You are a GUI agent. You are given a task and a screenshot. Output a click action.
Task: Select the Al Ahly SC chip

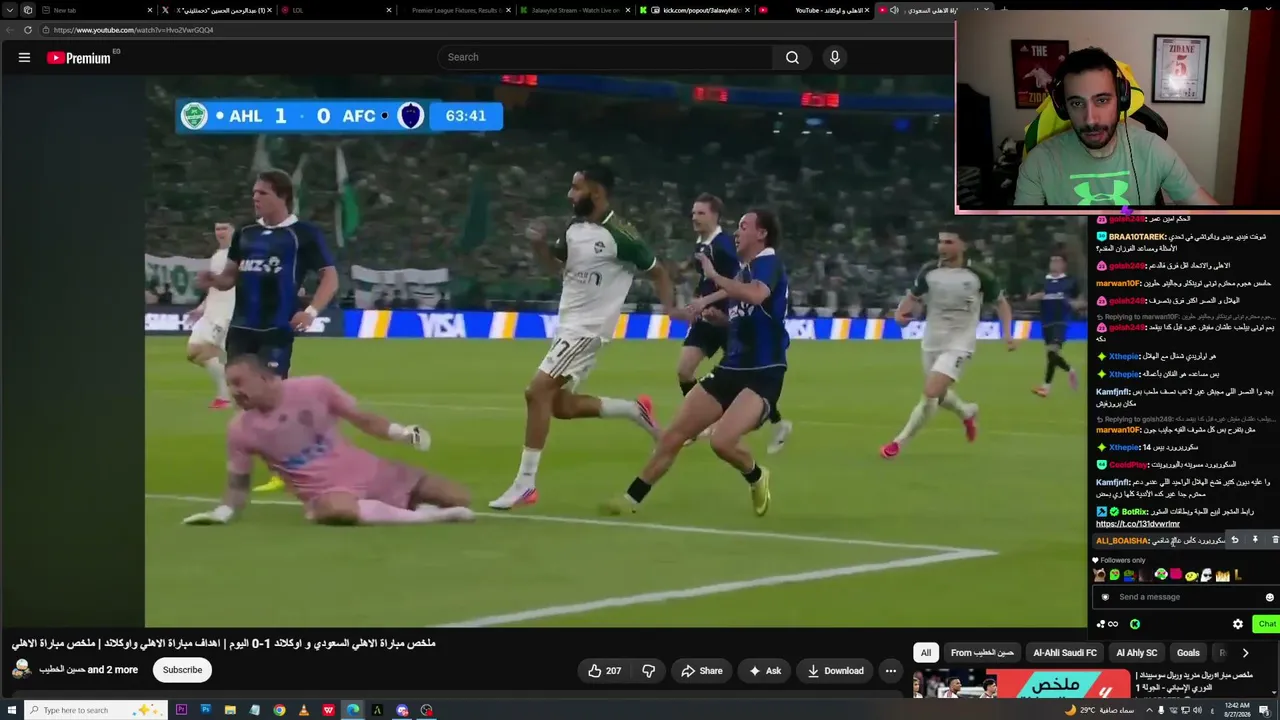pos(1136,653)
